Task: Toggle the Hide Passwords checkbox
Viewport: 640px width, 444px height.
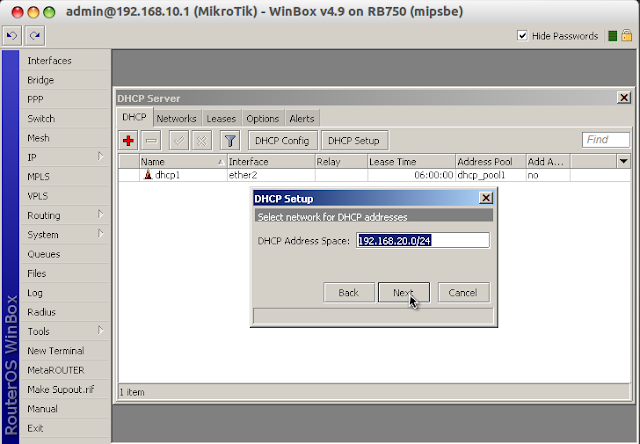Action: [522, 36]
